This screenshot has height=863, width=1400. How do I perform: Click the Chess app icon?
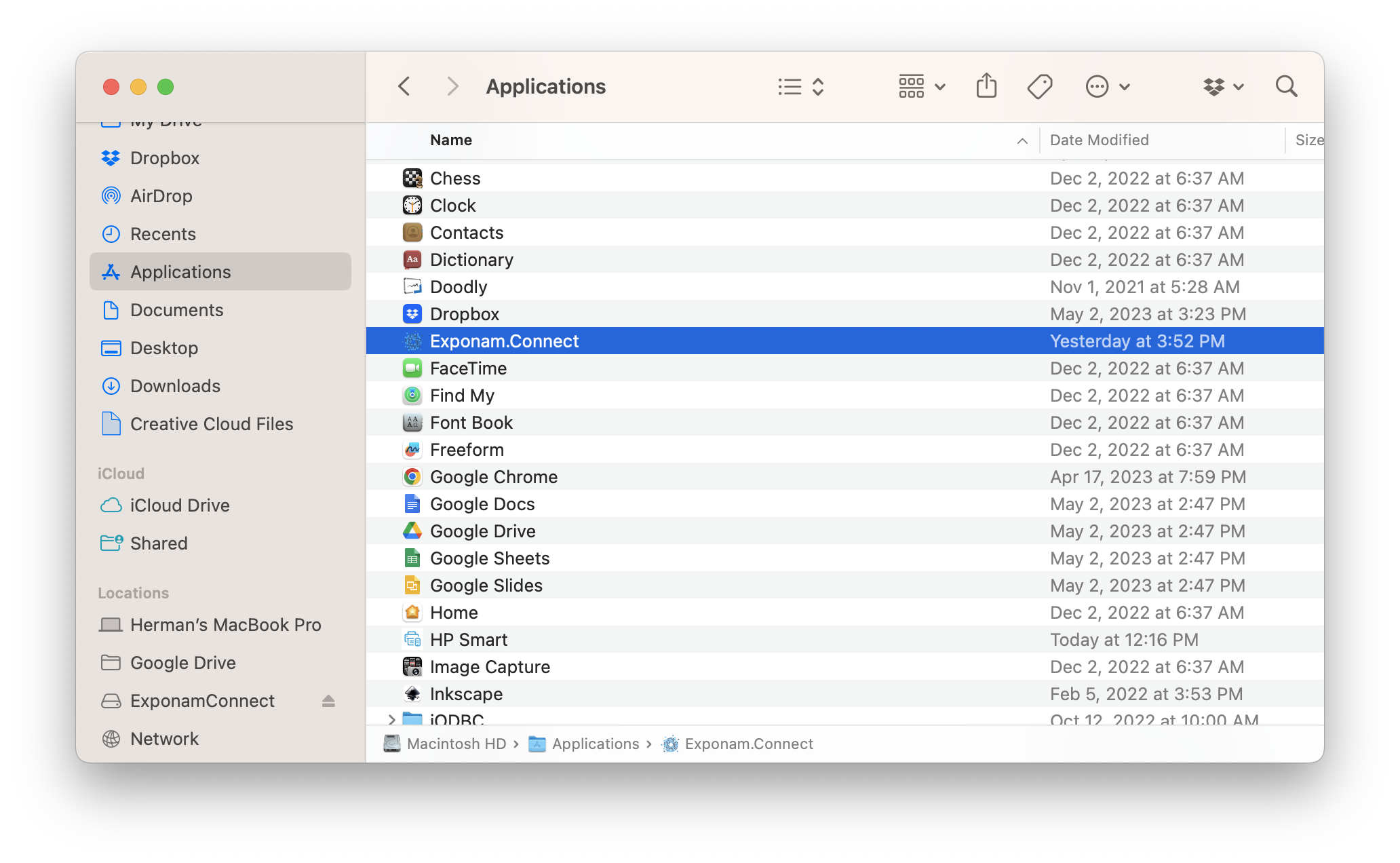tap(412, 178)
